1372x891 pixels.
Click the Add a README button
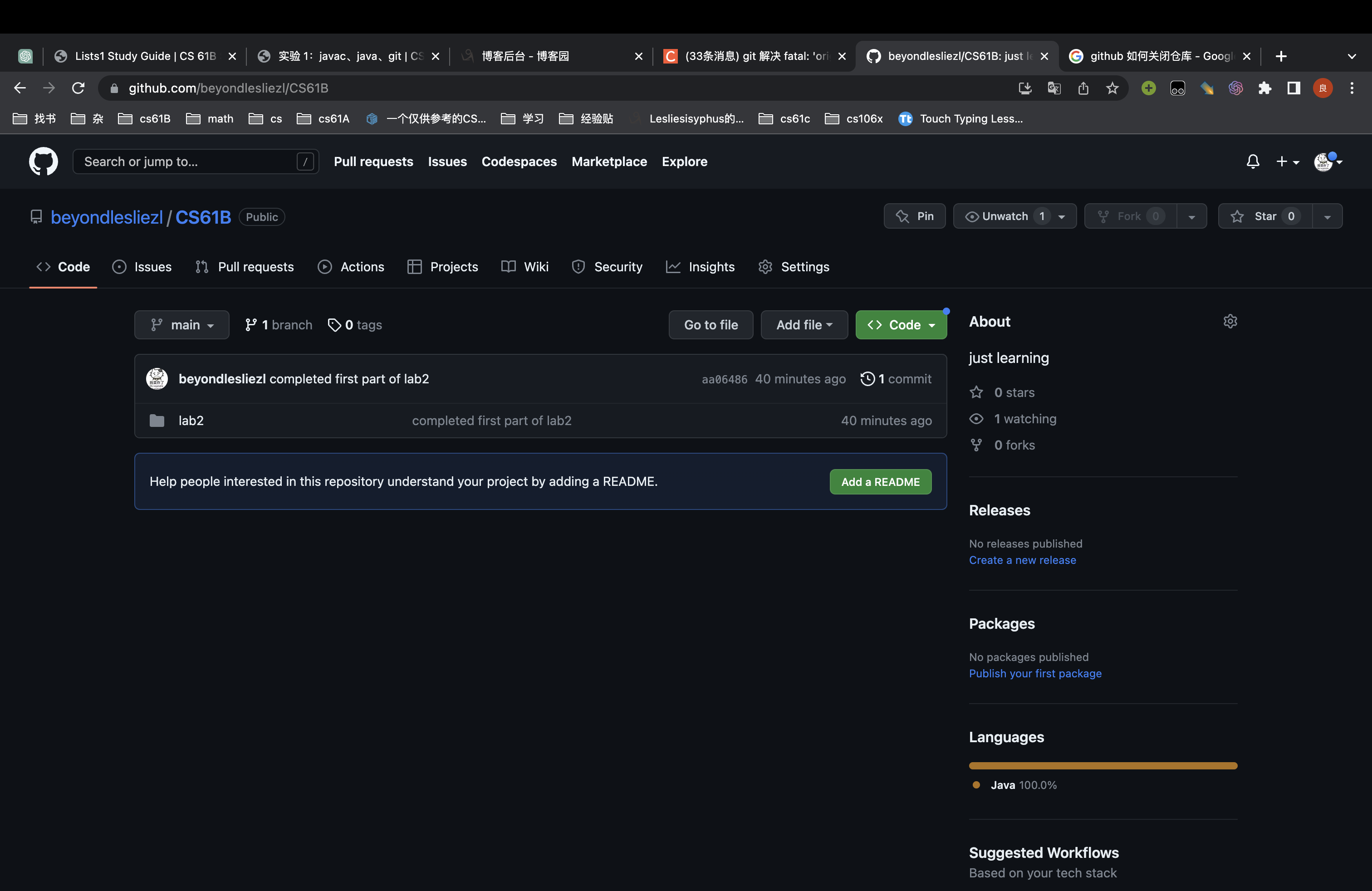point(880,482)
